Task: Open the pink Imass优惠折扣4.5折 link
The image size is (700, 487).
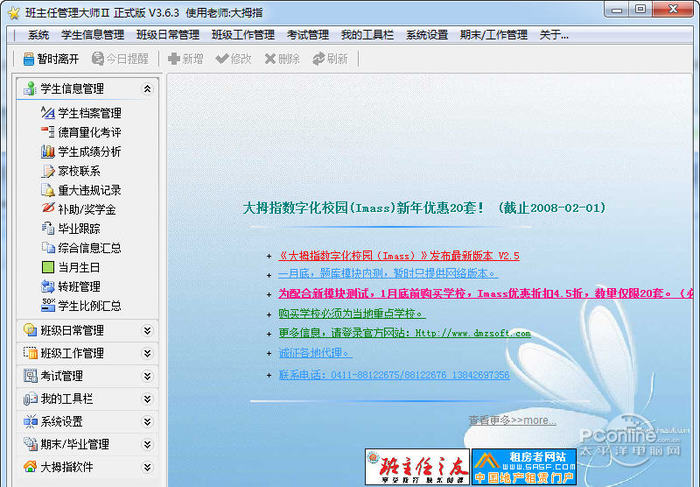Action: [x=485, y=294]
